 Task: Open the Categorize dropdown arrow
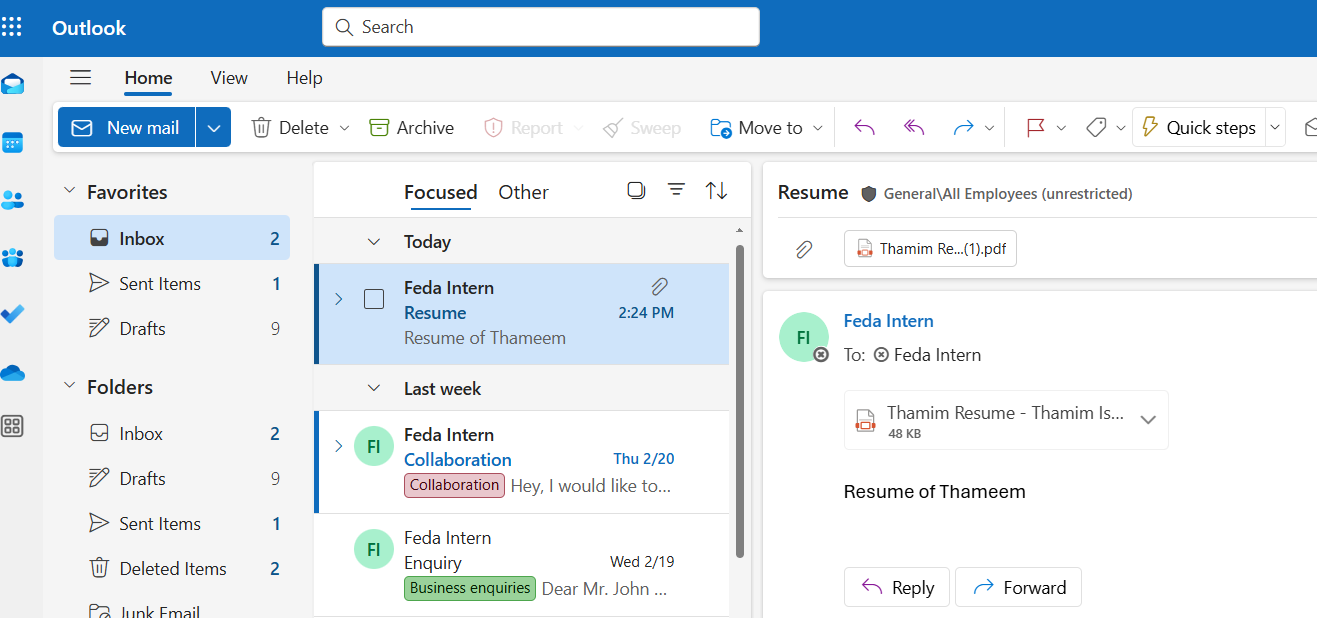point(1121,127)
